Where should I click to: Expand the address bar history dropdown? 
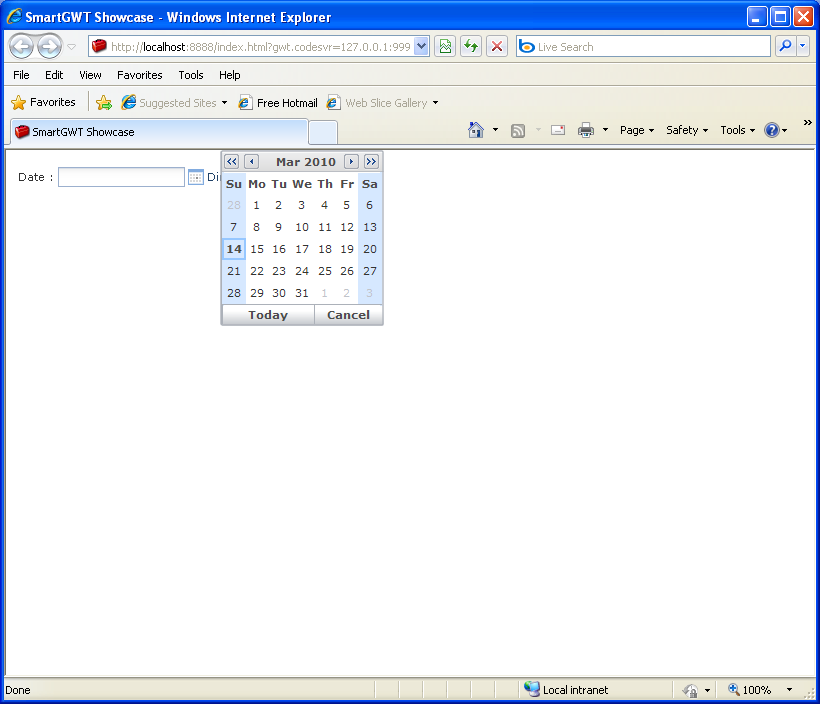(x=422, y=47)
